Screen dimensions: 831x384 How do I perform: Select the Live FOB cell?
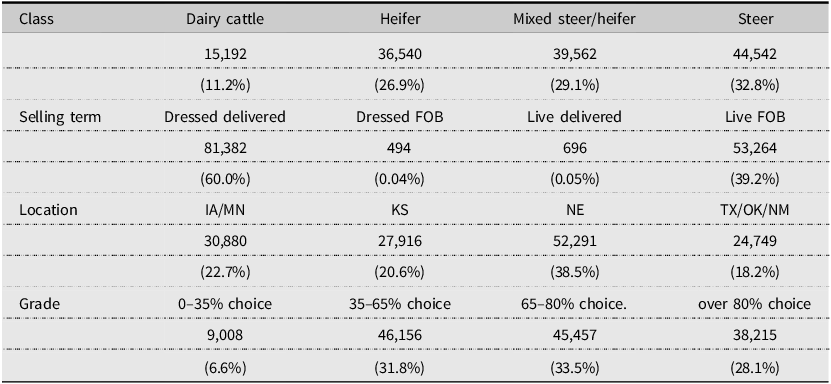click(x=755, y=117)
